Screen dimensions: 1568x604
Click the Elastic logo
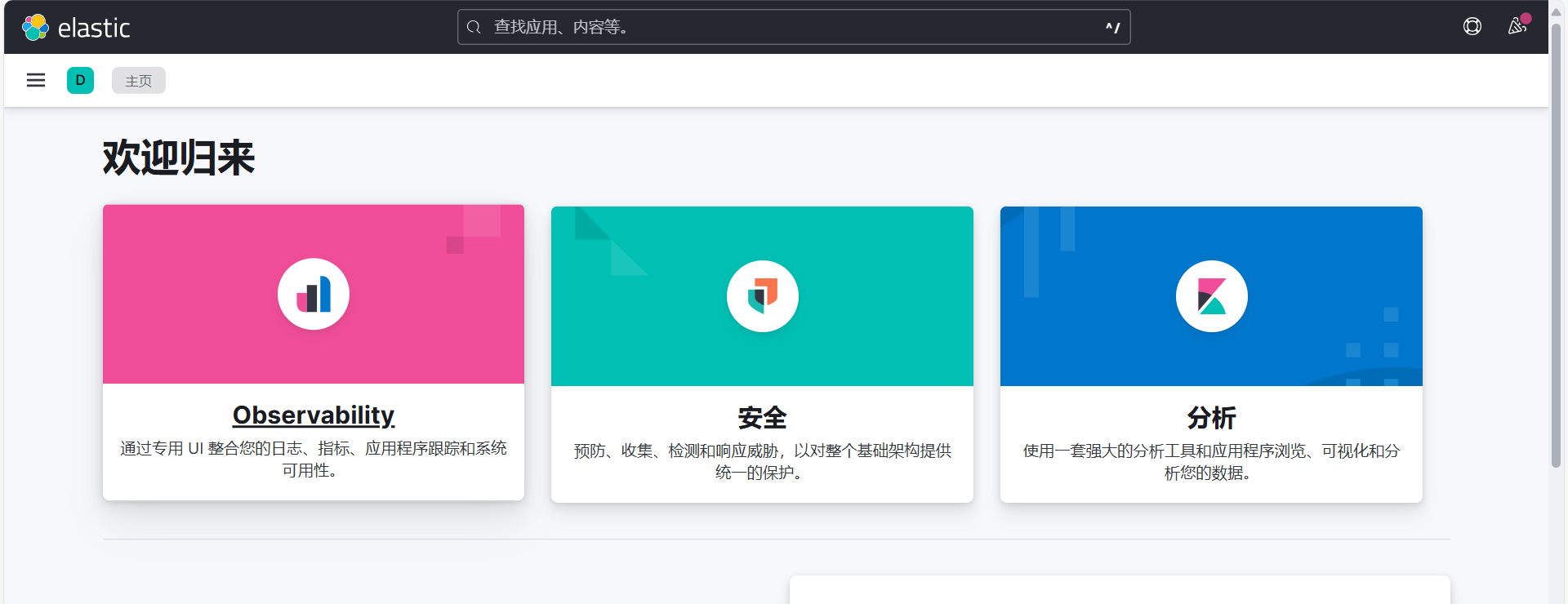[x=76, y=28]
